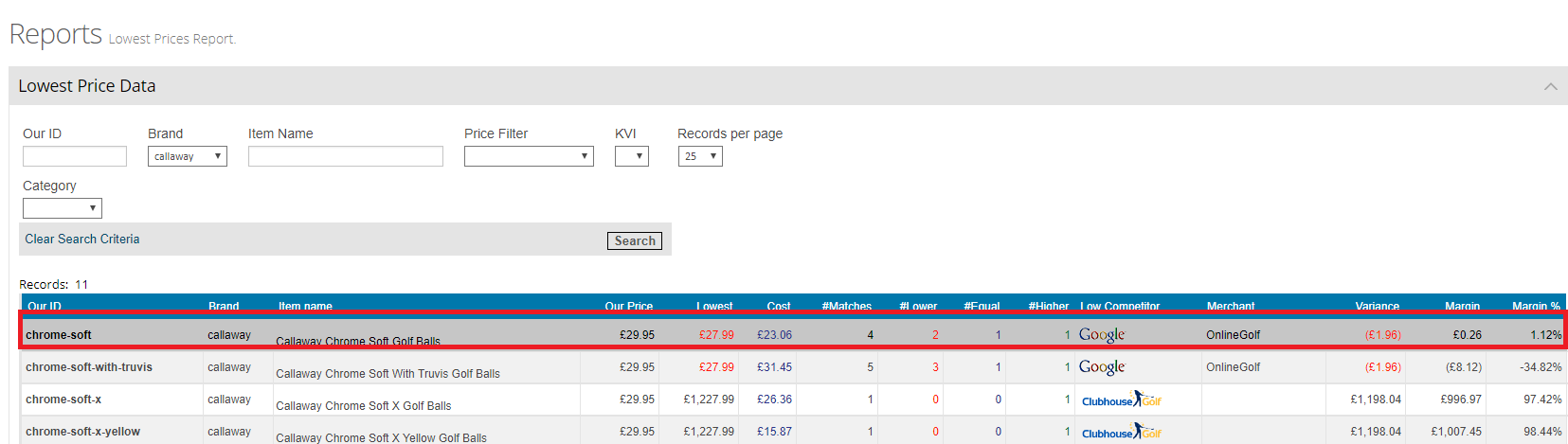Open the Records per page dropdown
This screenshot has width=1568, height=444.
pos(700,156)
